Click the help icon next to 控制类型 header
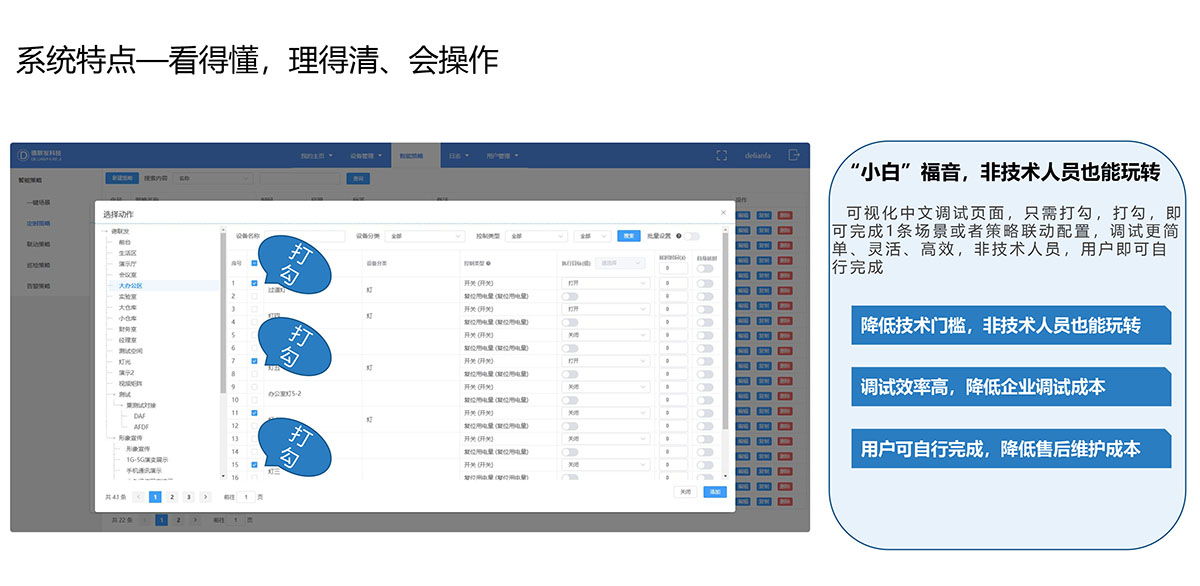Image resolution: width=1200 pixels, height=586 pixels. point(488,263)
